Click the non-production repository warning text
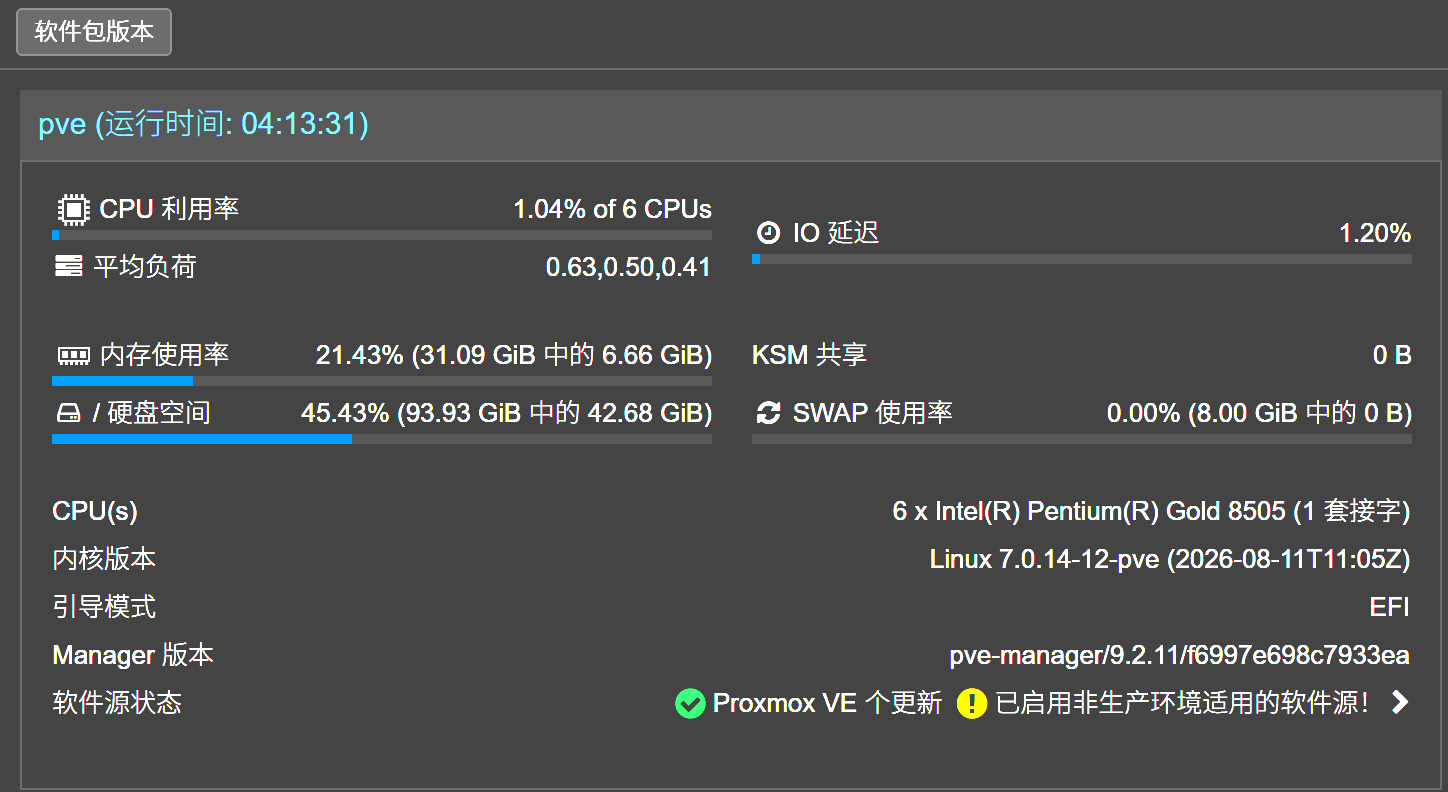 click(1183, 703)
